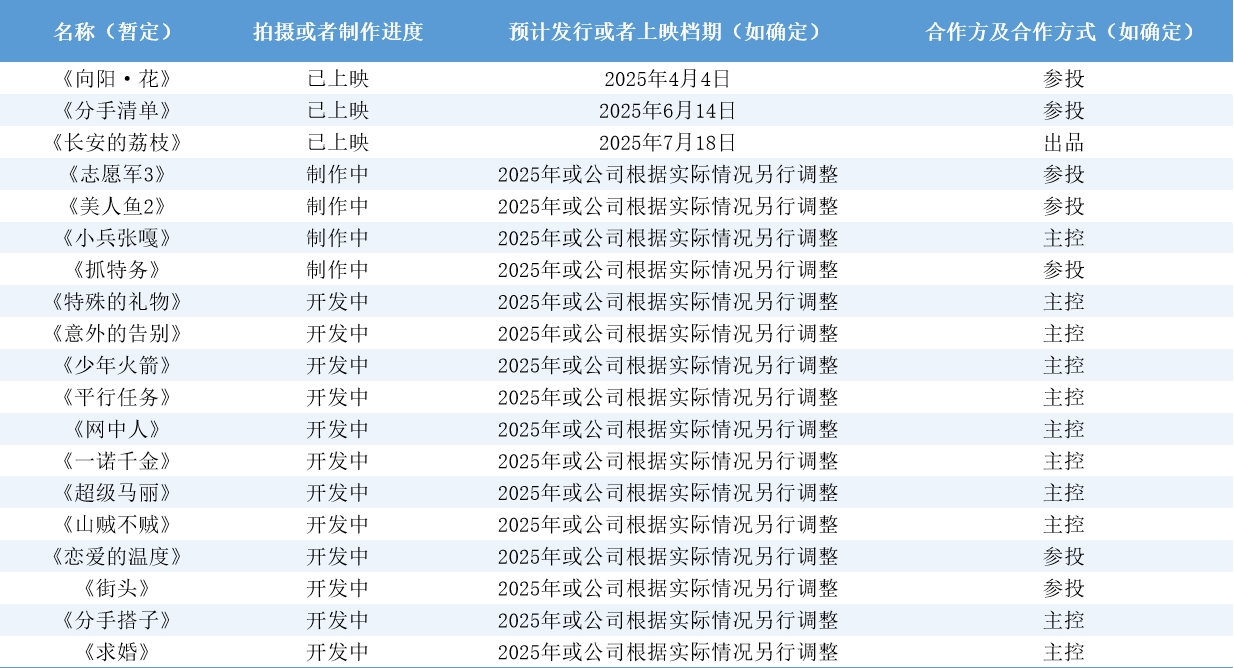Click 参投 in the 《街头》 row
The width and height of the screenshot is (1234, 668).
point(1063,588)
